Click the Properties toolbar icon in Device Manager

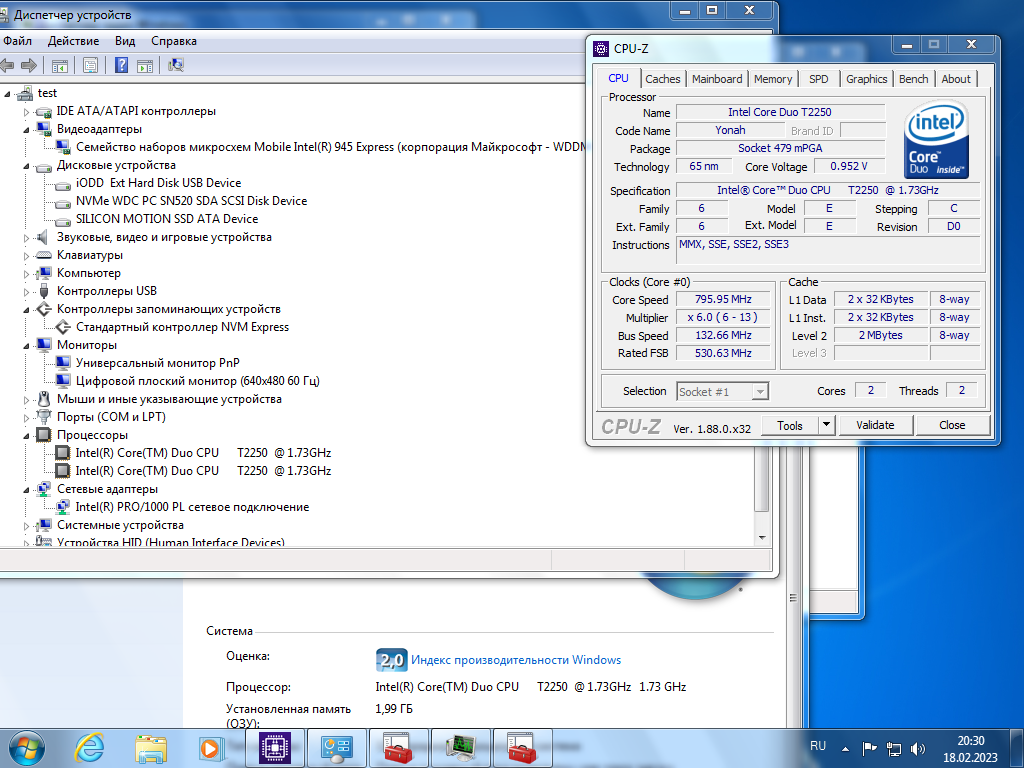point(90,65)
